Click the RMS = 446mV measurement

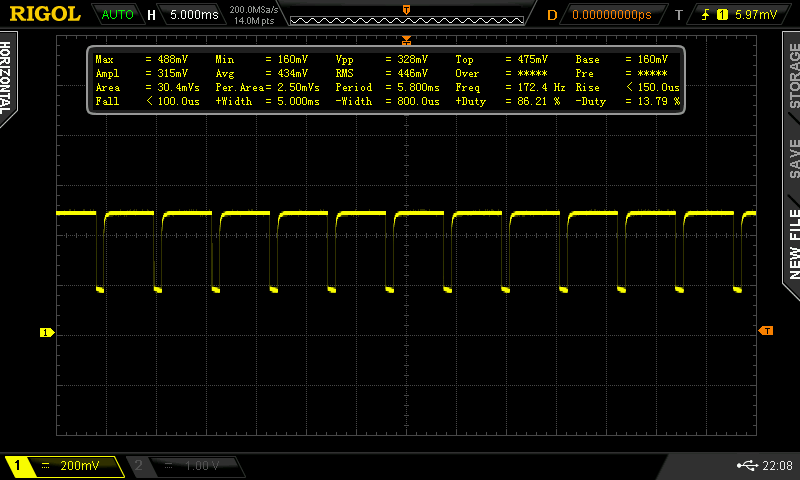[x=382, y=73]
